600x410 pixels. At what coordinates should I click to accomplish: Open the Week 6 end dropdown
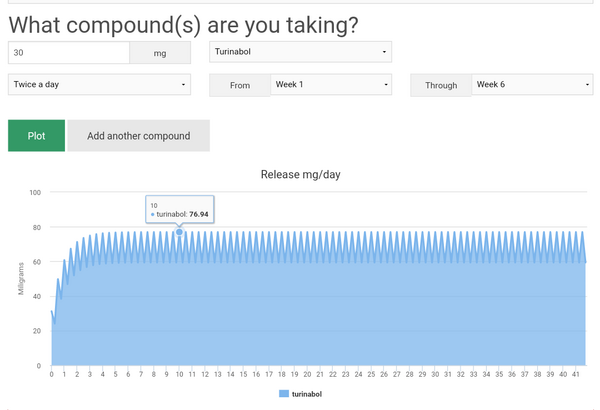point(532,85)
